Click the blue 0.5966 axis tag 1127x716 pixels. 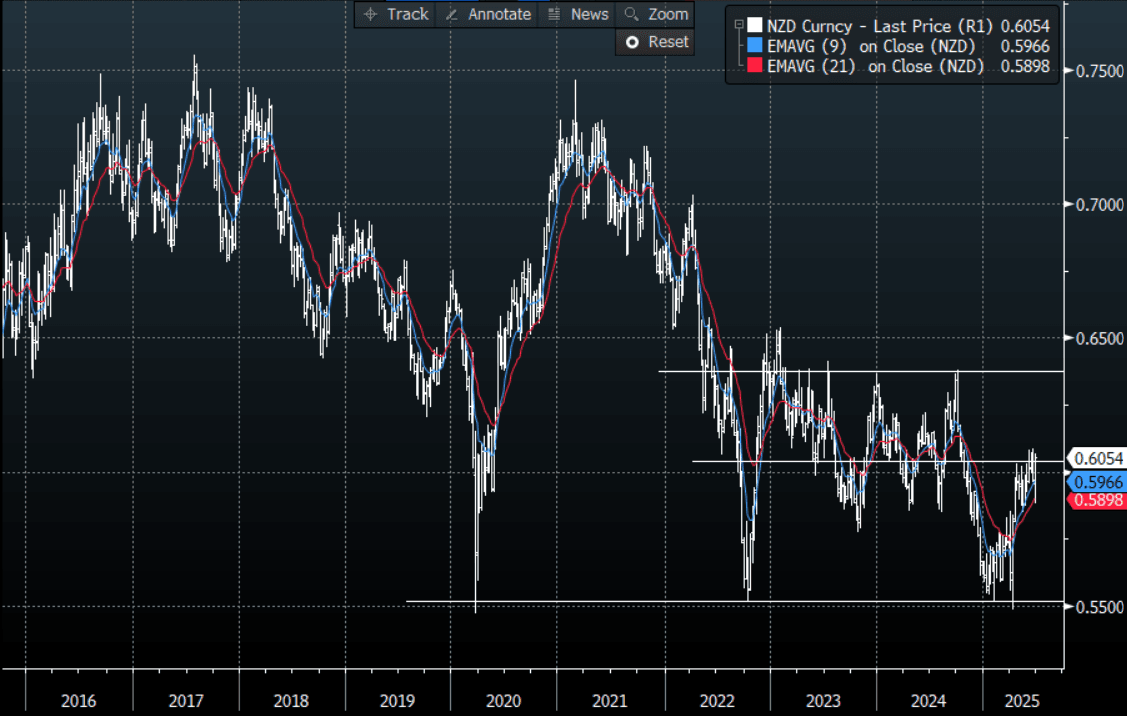click(x=1098, y=482)
